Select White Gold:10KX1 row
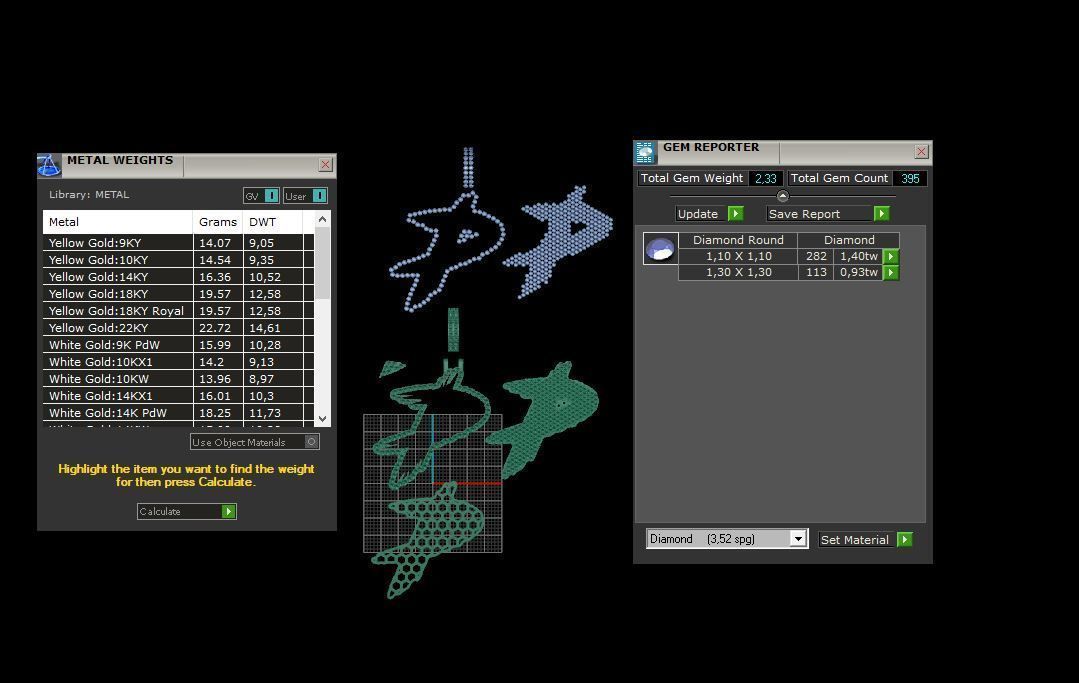The image size is (1079, 683). (178, 362)
